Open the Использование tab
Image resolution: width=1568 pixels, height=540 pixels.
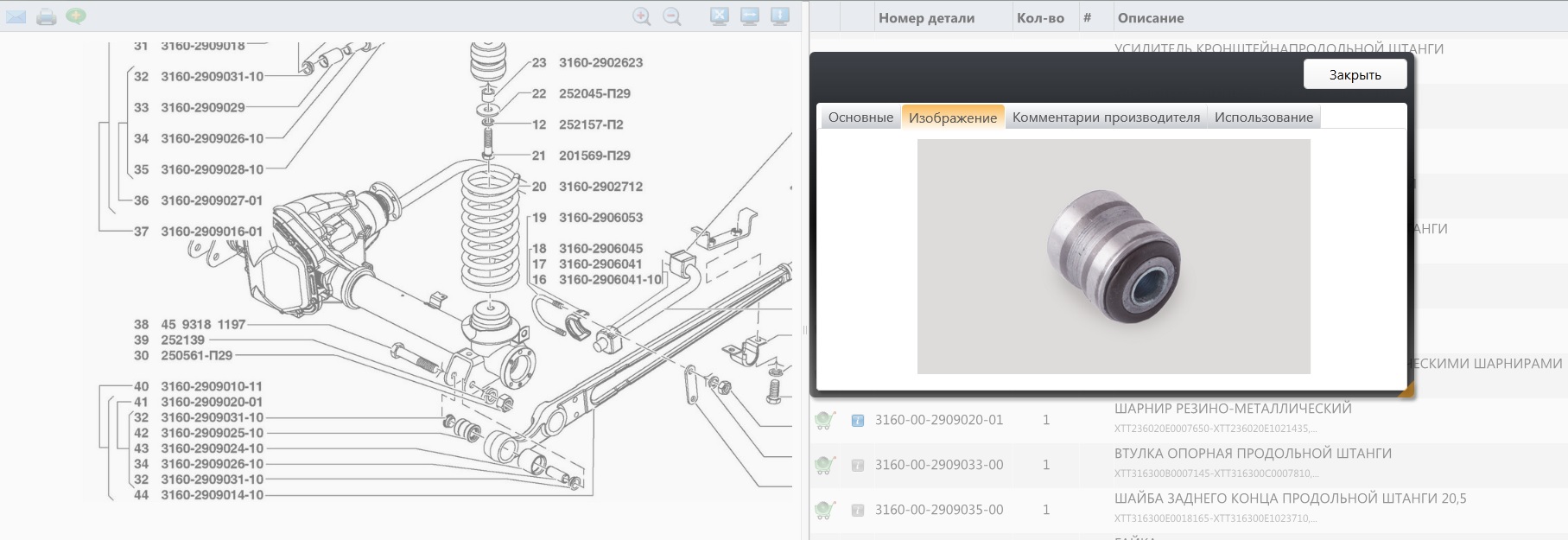pyautogui.click(x=1264, y=117)
